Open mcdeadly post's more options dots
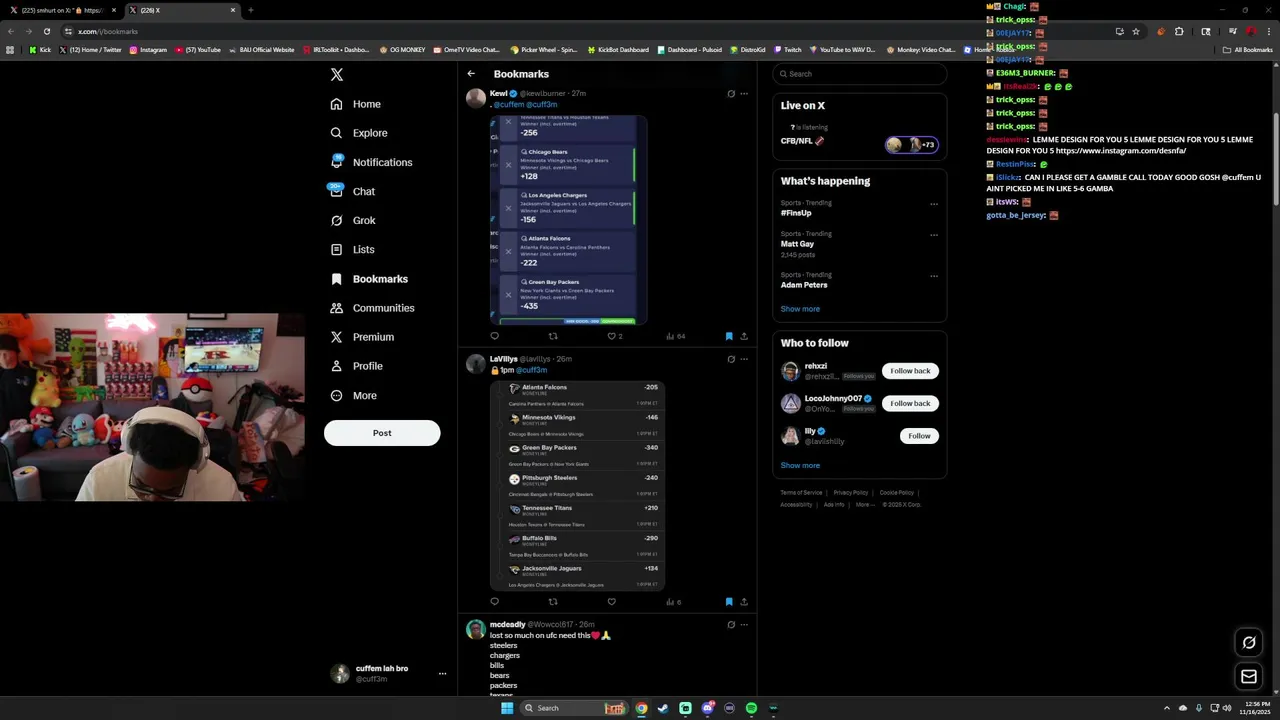 click(744, 625)
